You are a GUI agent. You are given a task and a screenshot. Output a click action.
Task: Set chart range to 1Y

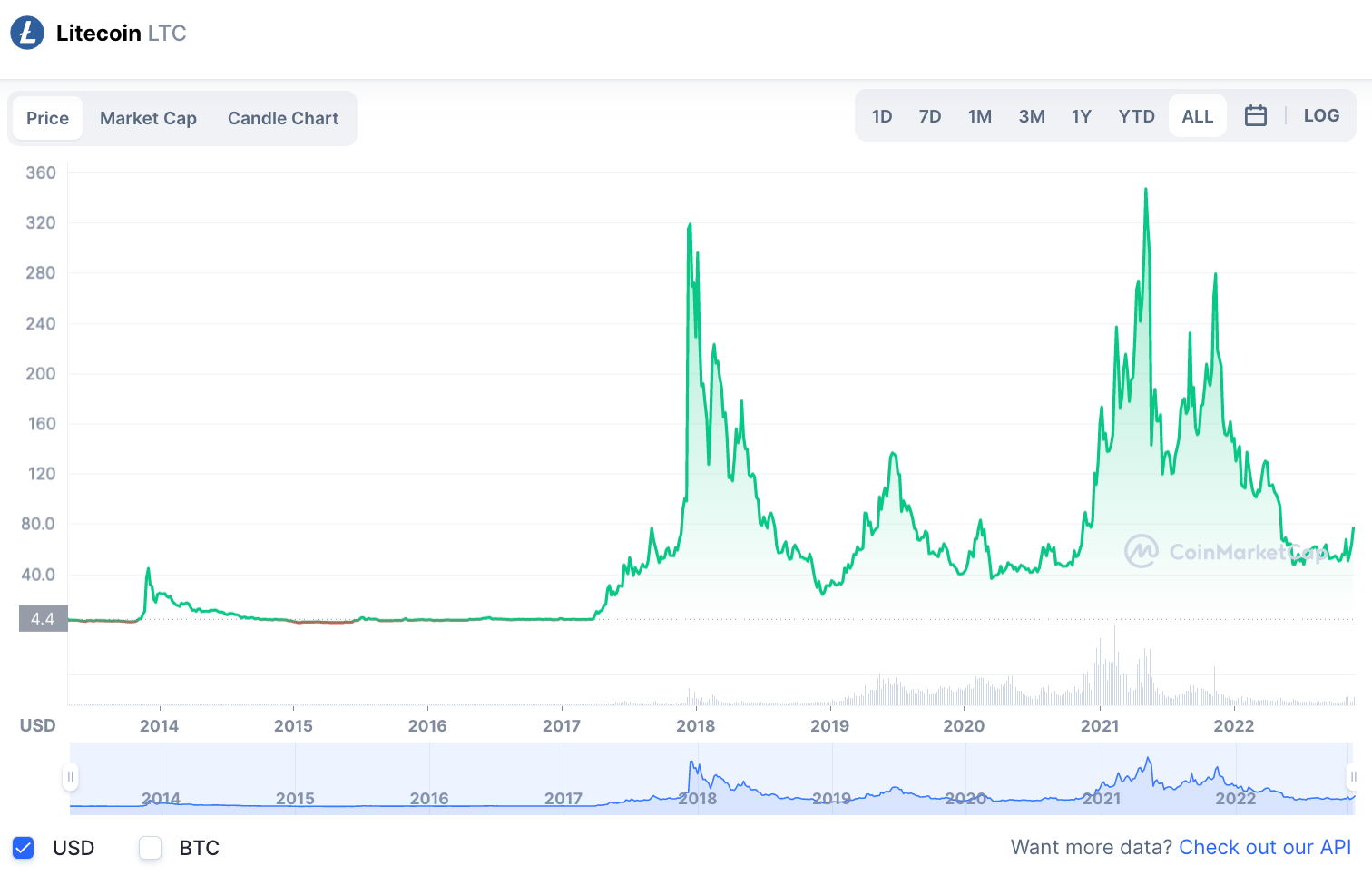(1082, 116)
